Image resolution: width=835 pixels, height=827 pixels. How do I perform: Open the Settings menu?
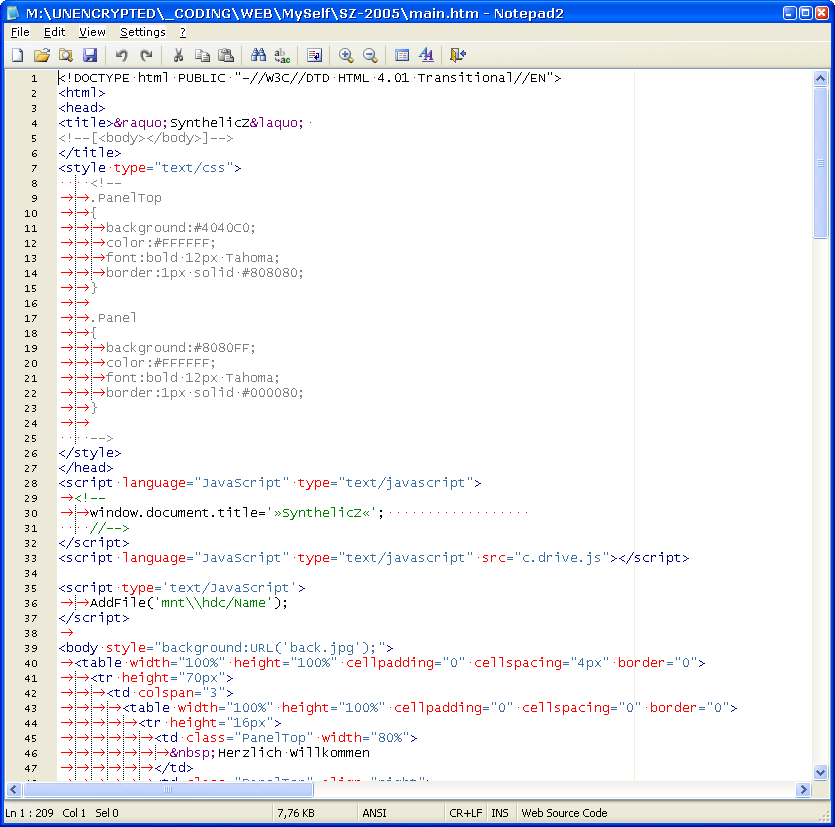point(143,32)
